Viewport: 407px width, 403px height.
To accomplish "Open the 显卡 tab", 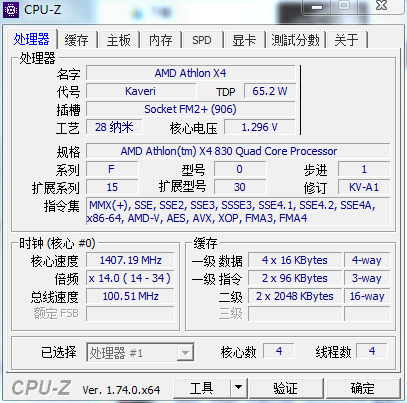I will click(x=244, y=40).
